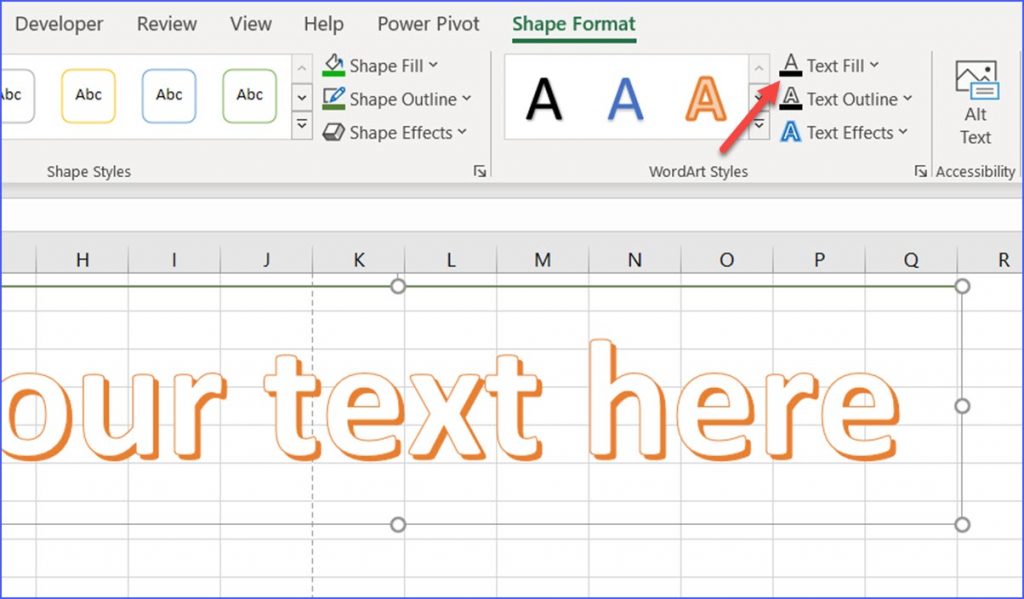The image size is (1024, 599).
Task: Select the yellow-bordered Abc shape style
Action: [x=88, y=96]
